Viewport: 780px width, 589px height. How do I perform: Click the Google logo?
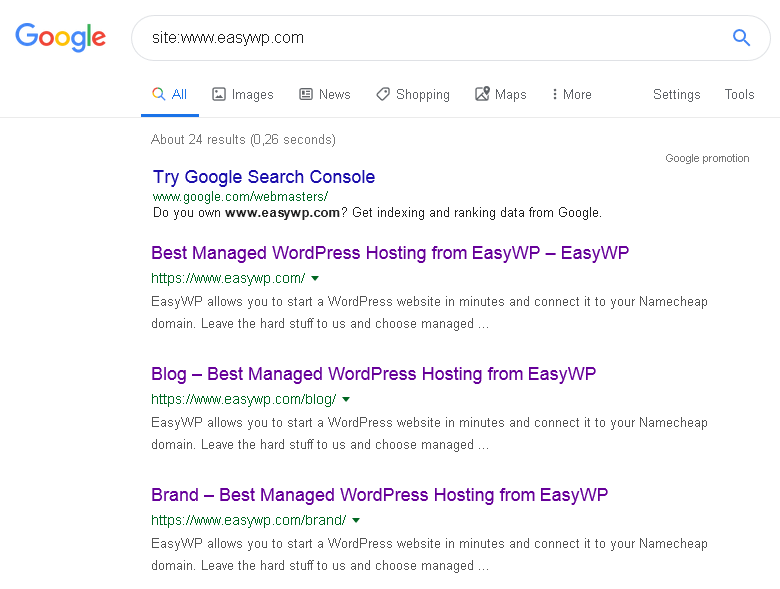pyautogui.click(x=60, y=37)
